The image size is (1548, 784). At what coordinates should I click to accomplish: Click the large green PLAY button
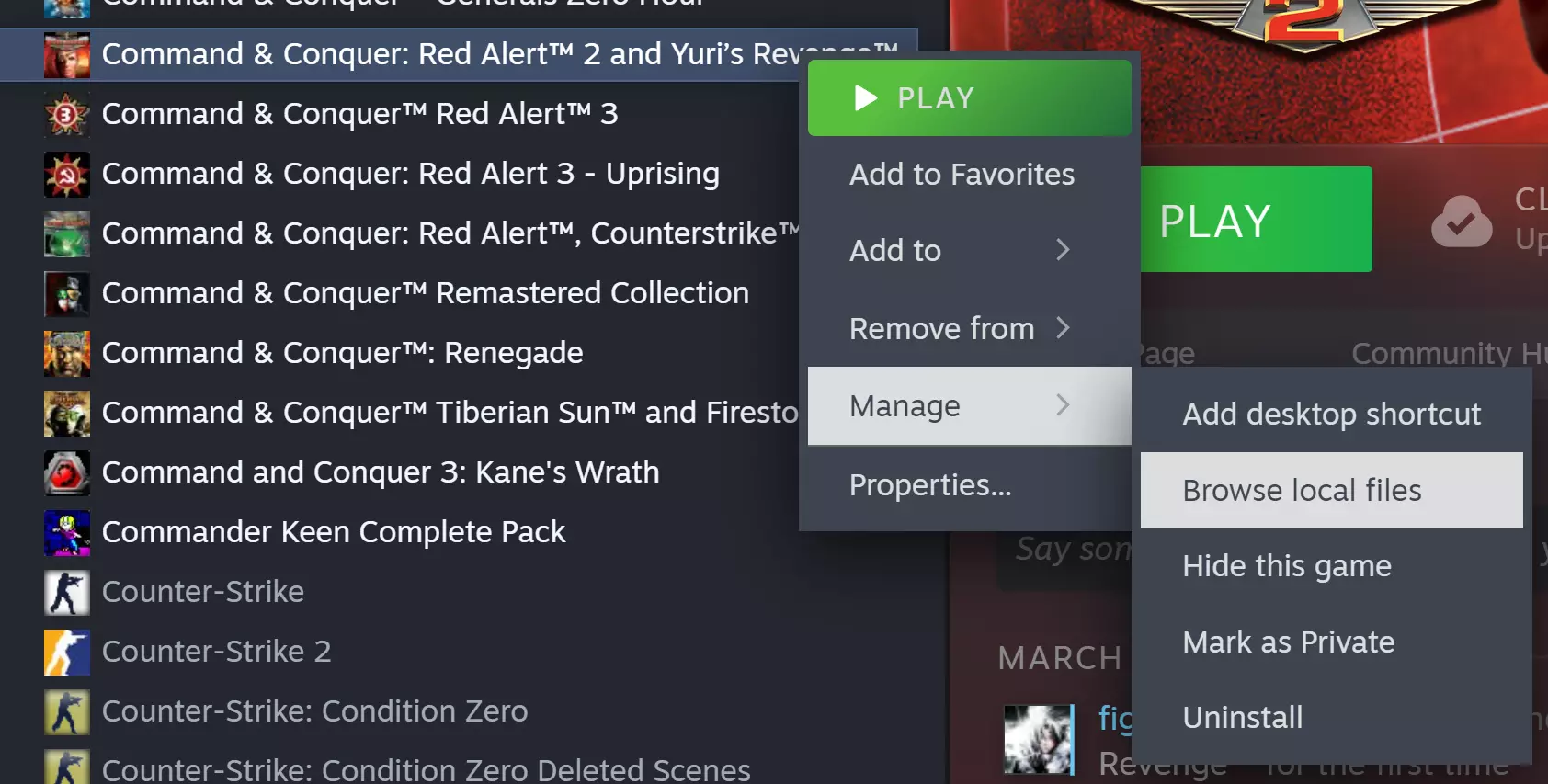click(x=1256, y=220)
